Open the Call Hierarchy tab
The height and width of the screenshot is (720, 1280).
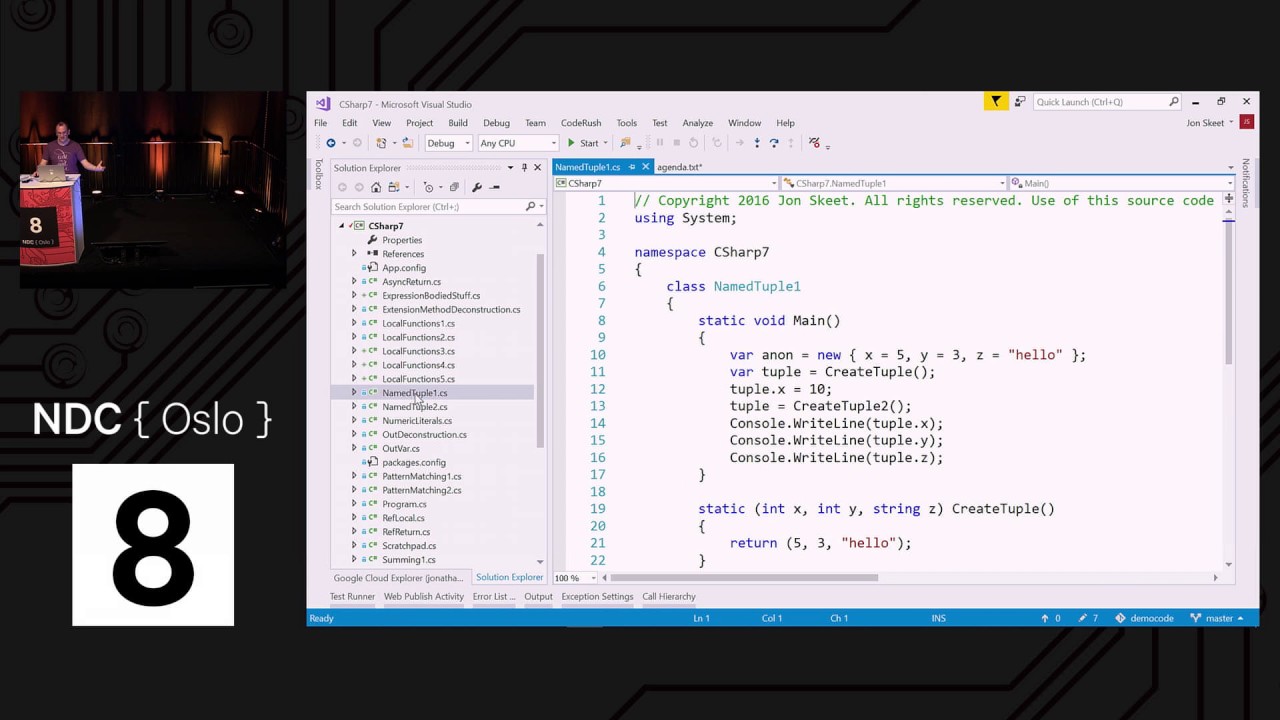pos(669,597)
